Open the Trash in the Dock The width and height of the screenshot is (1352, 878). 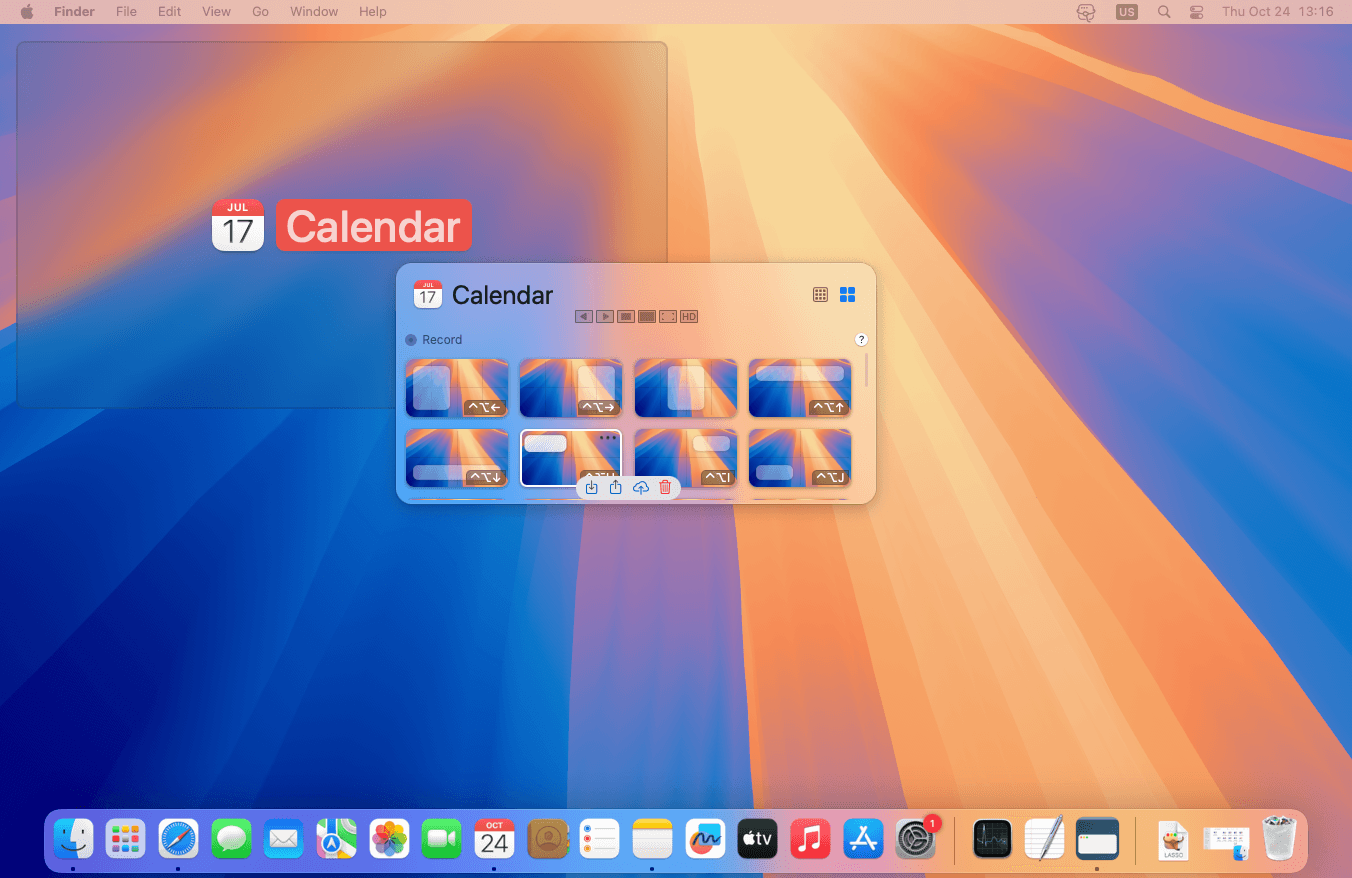tap(1279, 839)
